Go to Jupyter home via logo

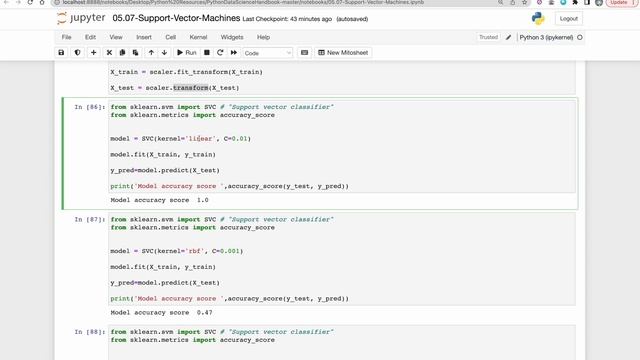(81, 18)
